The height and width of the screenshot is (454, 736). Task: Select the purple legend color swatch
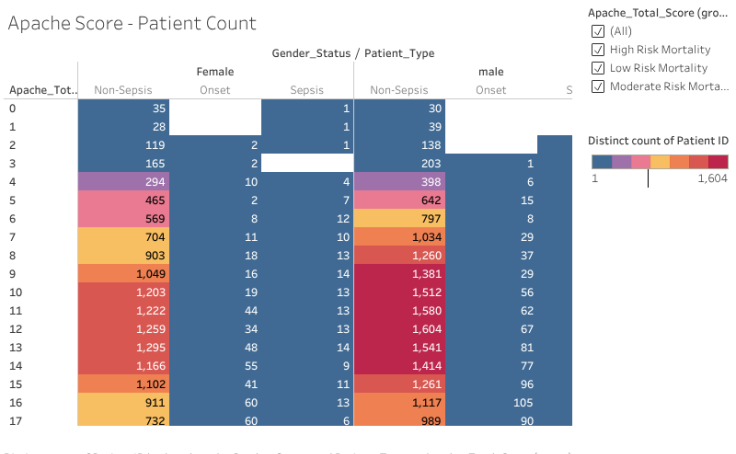click(621, 161)
